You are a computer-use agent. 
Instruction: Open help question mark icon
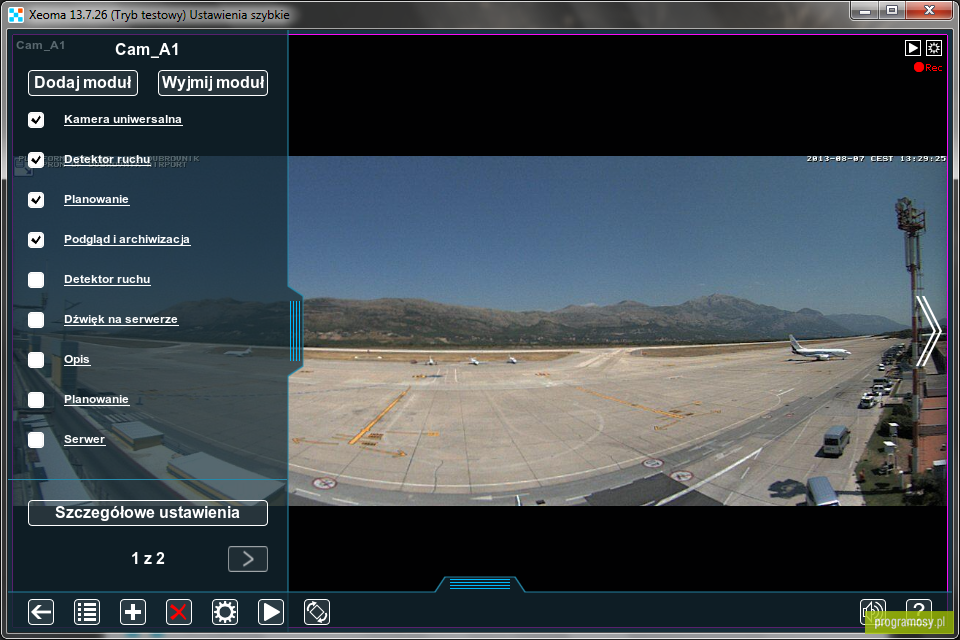click(x=918, y=610)
